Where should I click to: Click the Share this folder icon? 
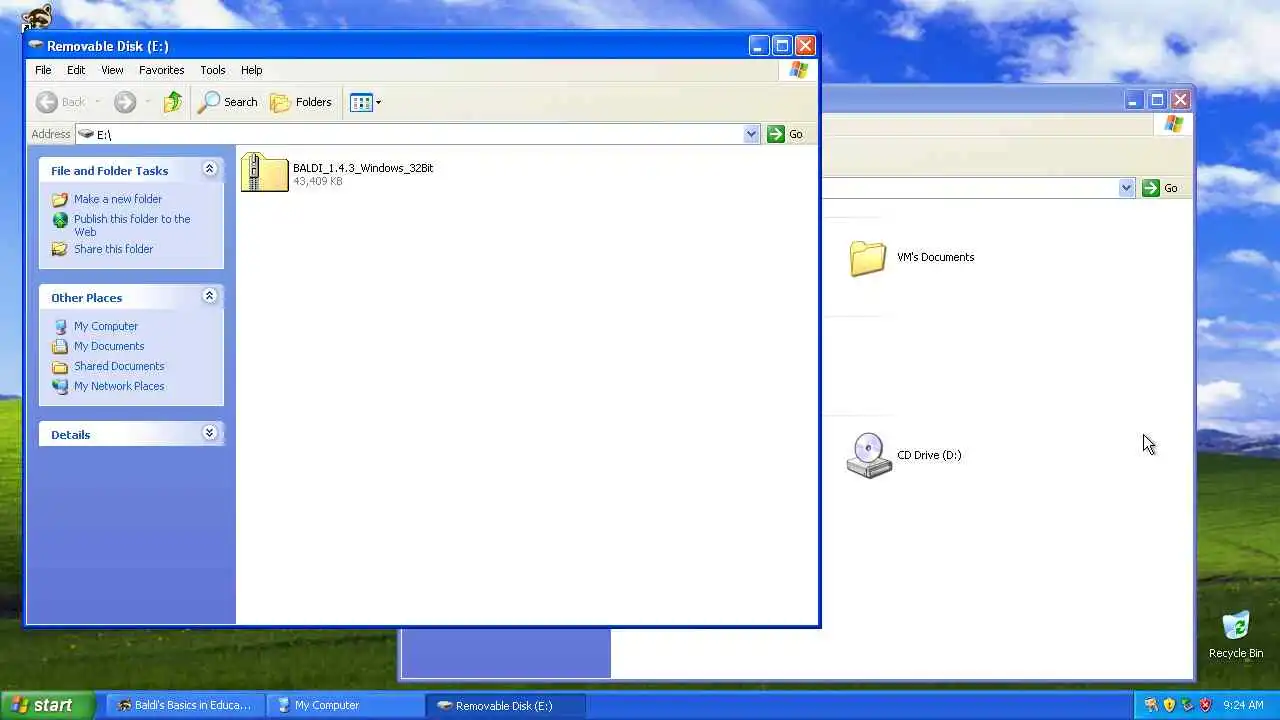60,249
